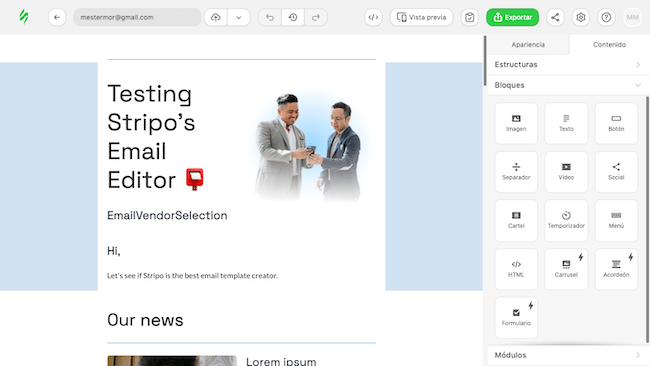Click the canvas vertical scrollbar

pos(485,61)
